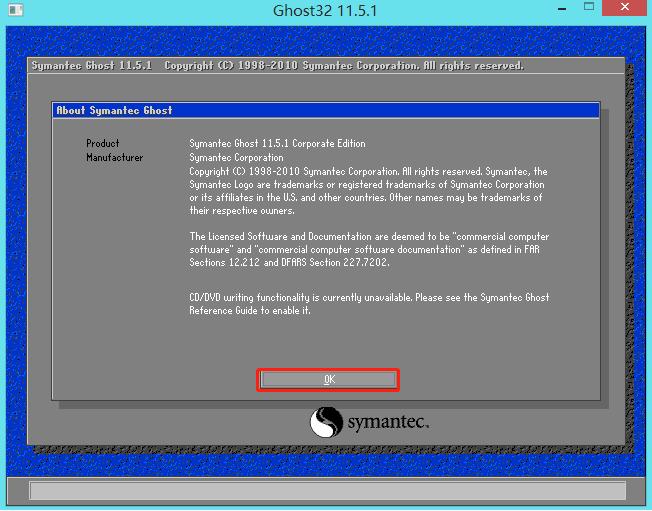The width and height of the screenshot is (652, 511).
Task: Click the Product label
Action: (x=103, y=144)
